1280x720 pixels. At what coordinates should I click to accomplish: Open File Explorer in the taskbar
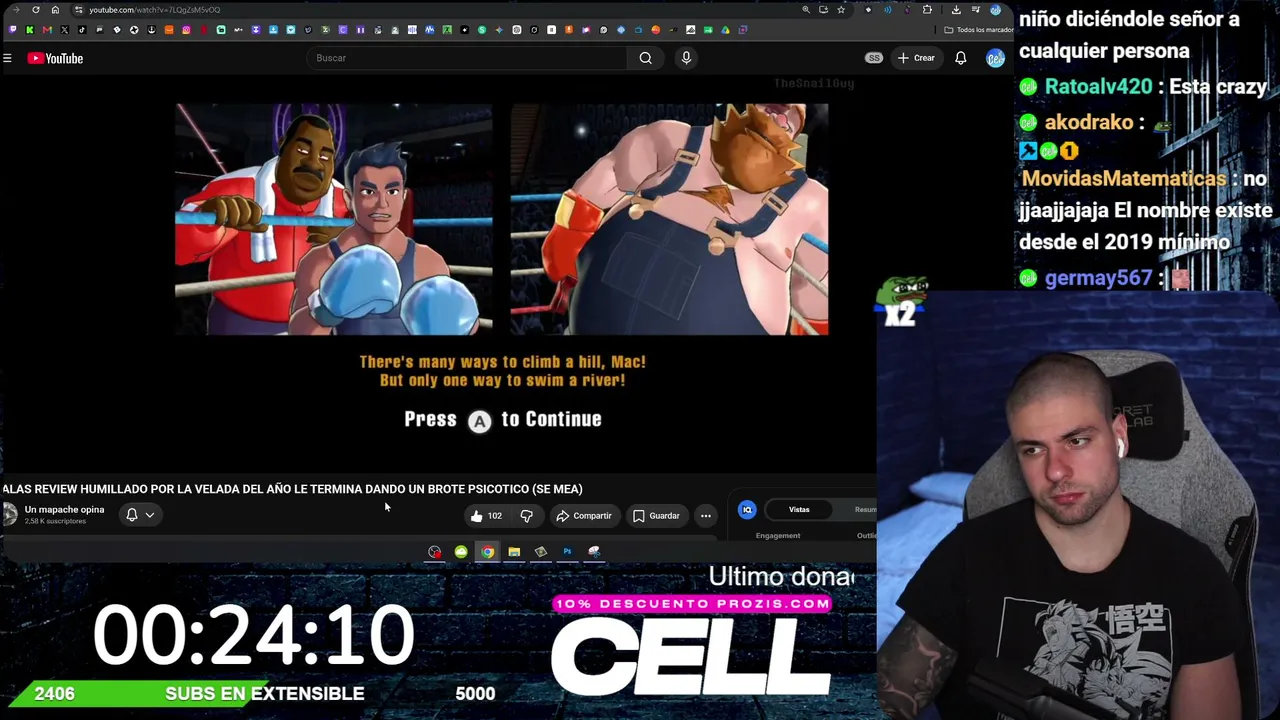pyautogui.click(x=514, y=552)
